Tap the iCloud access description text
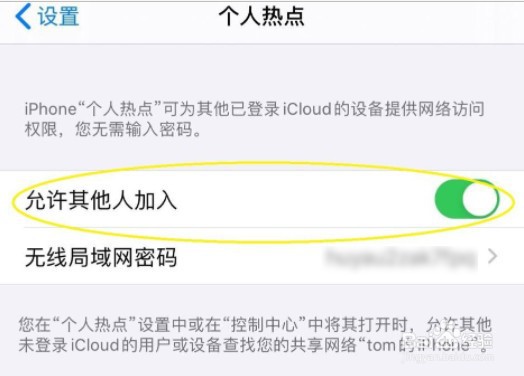Viewport: 524px width, 376px height. coord(255,119)
